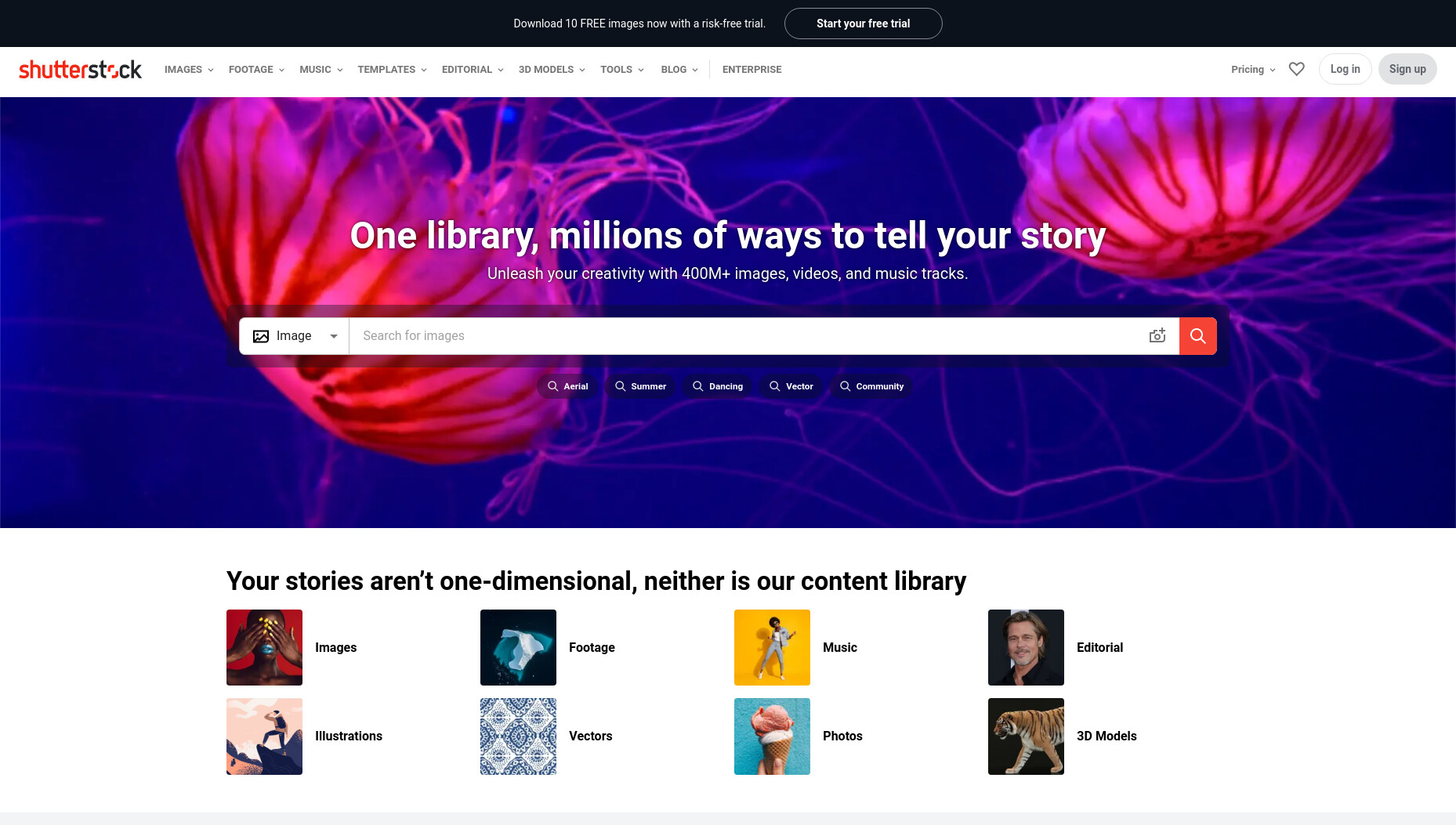Screen dimensions: 1456x825
Task: Open the Enterprise page
Action: point(752,70)
